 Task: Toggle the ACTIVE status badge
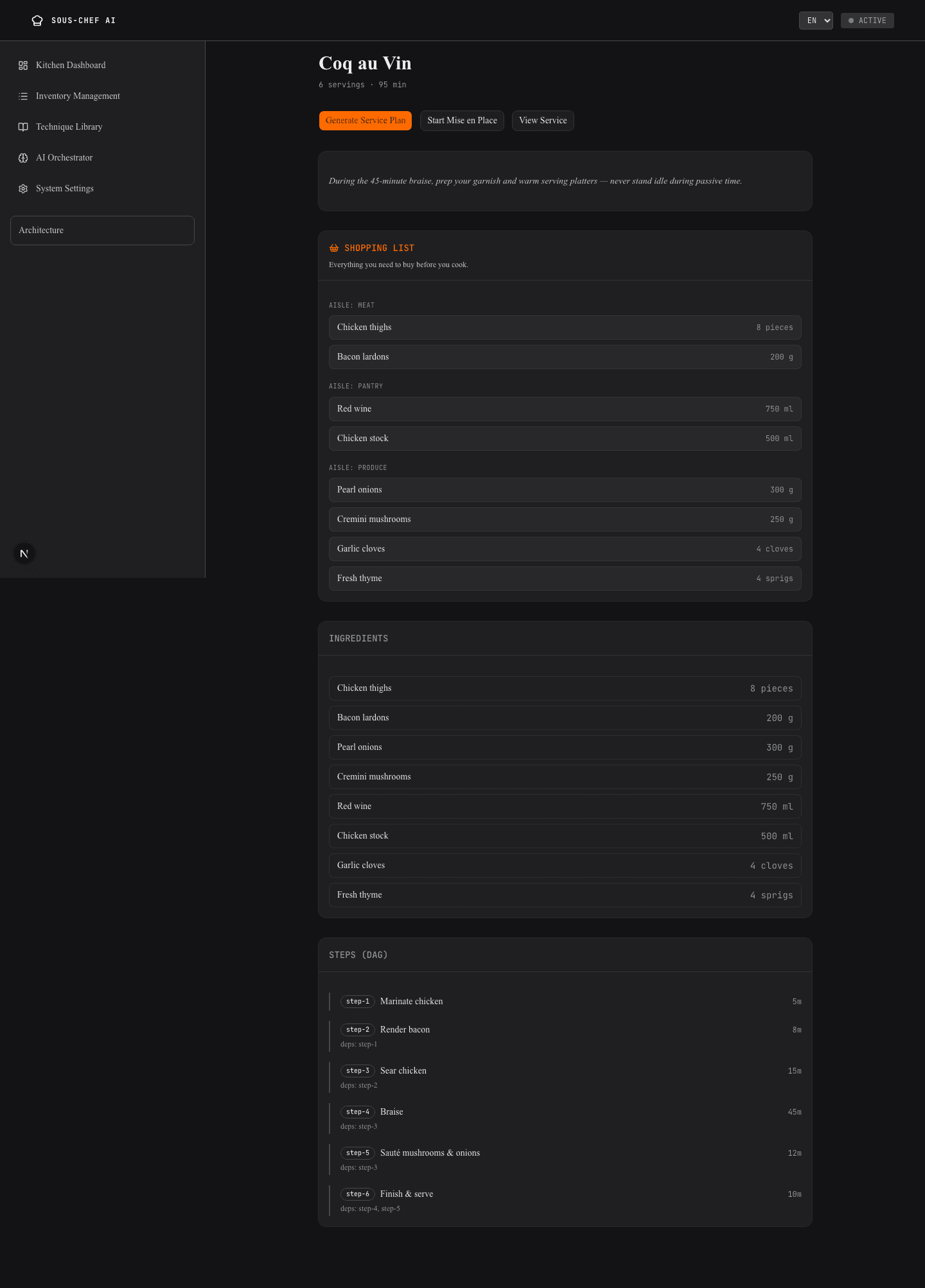coord(867,21)
